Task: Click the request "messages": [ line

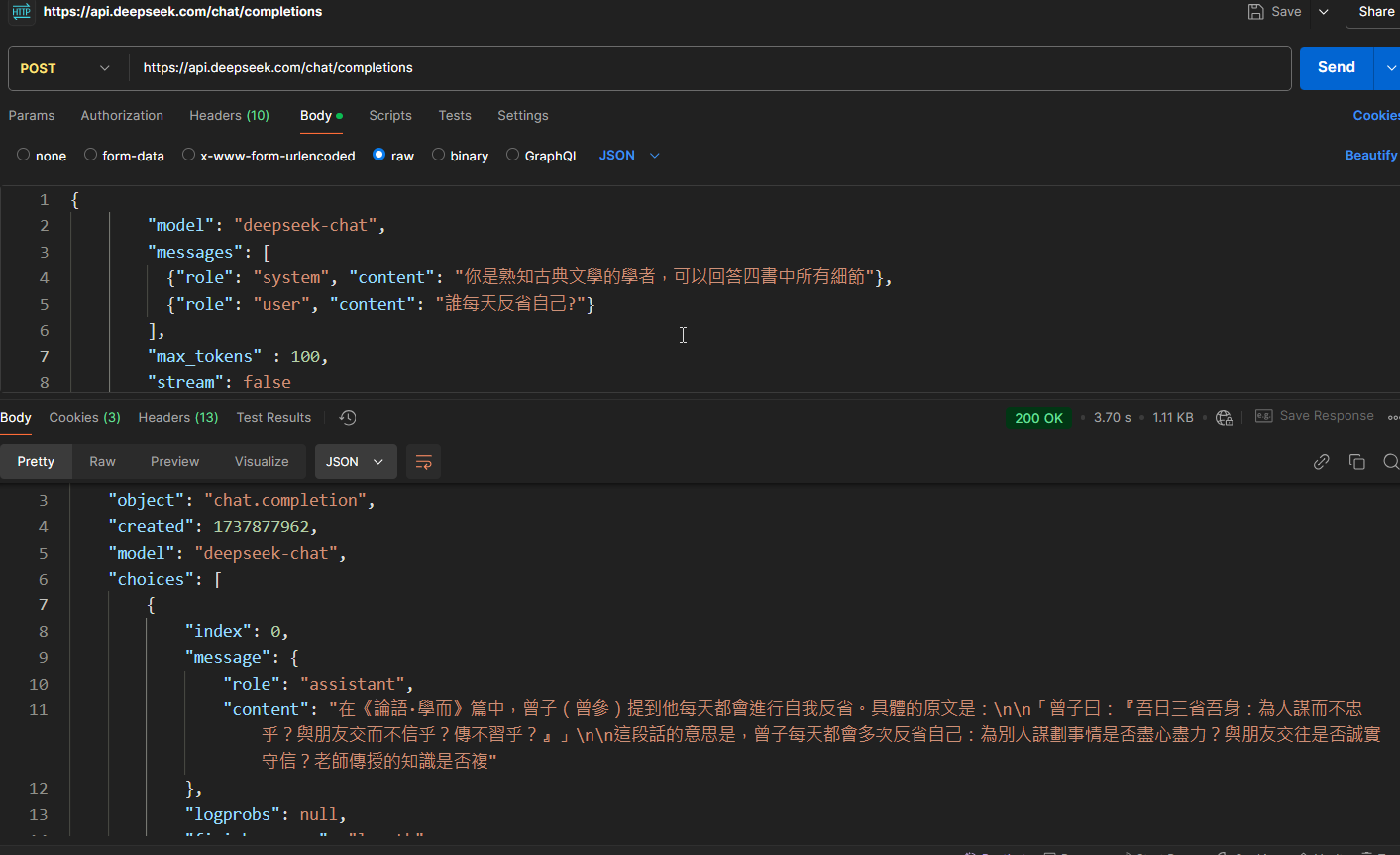Action: pos(208,253)
